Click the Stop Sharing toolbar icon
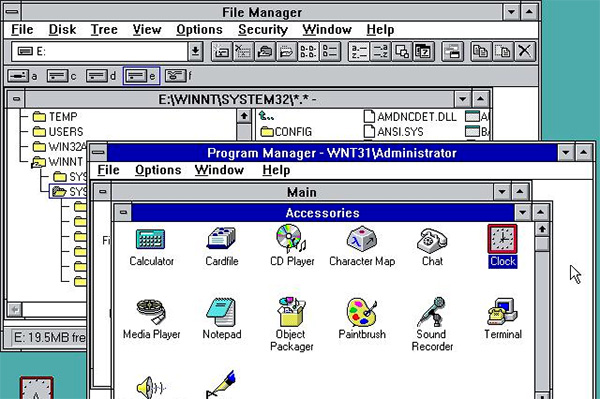 (x=287, y=51)
